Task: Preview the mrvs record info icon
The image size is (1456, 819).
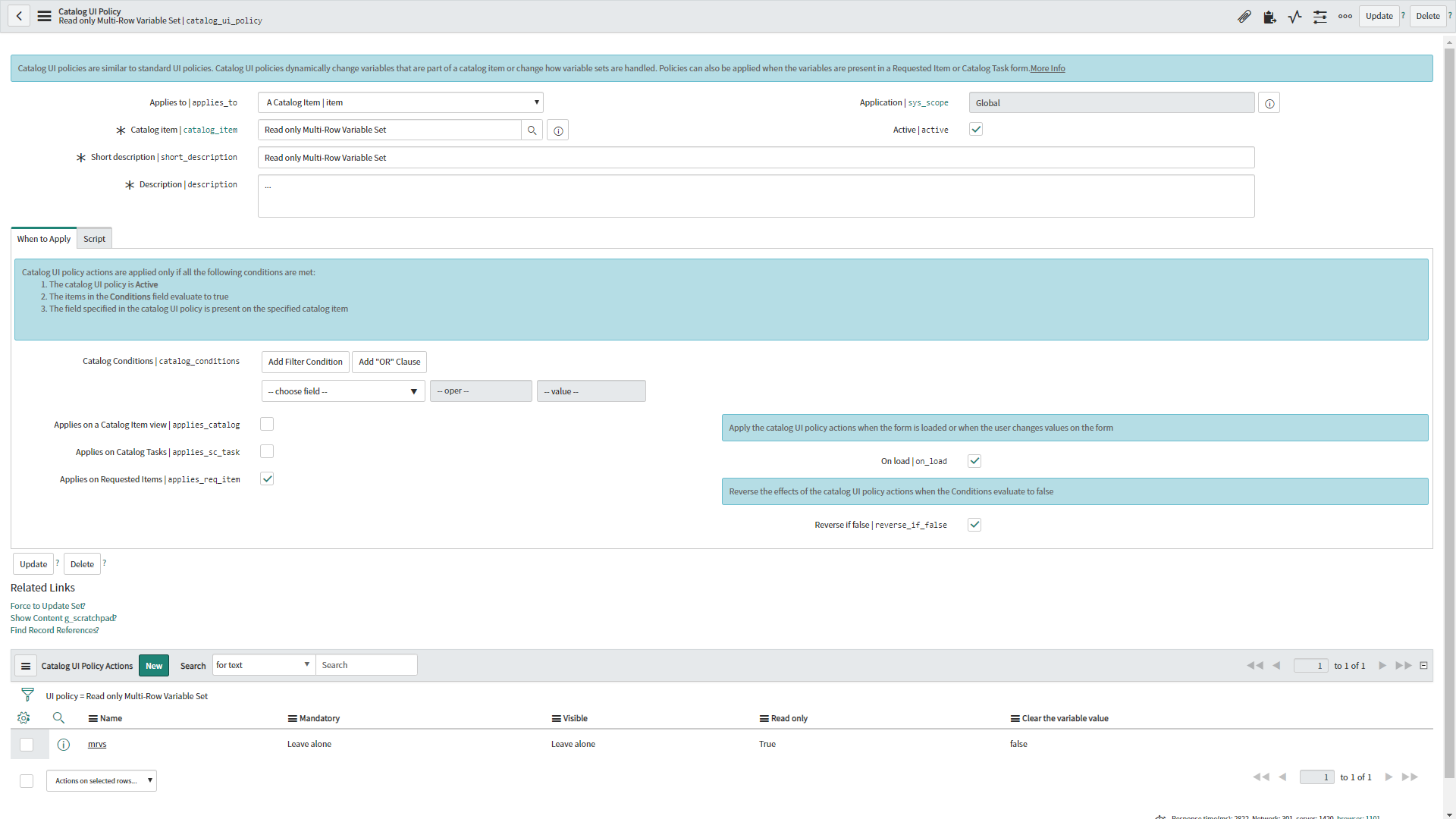Action: (64, 745)
